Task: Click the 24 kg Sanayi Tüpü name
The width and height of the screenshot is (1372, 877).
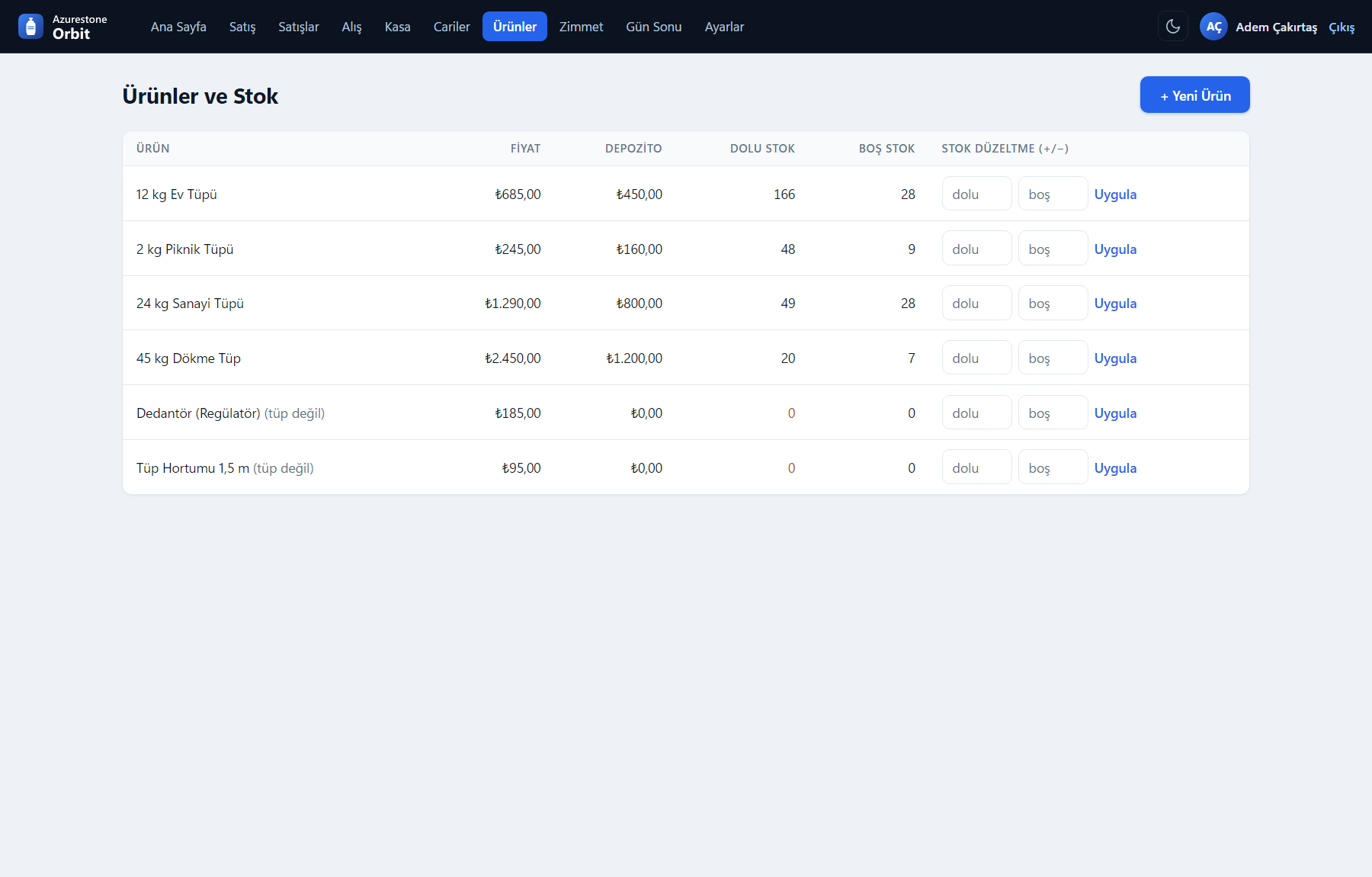Action: click(190, 304)
